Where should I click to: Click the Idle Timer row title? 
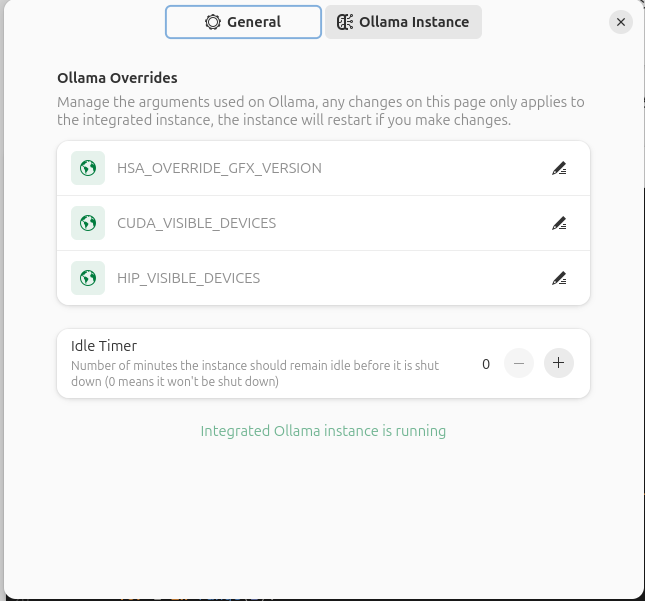click(x=104, y=346)
